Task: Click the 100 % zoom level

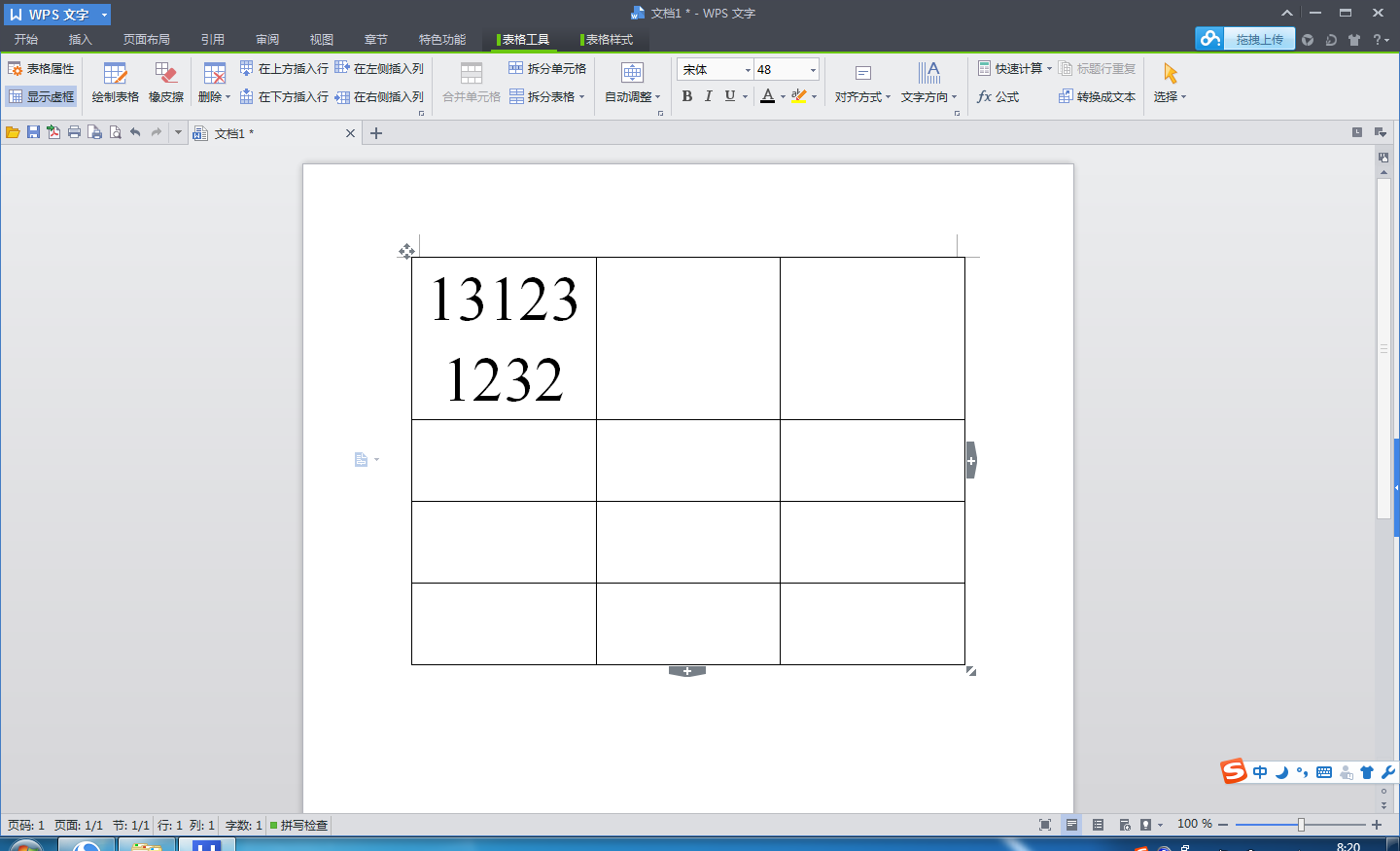Action: [1194, 824]
